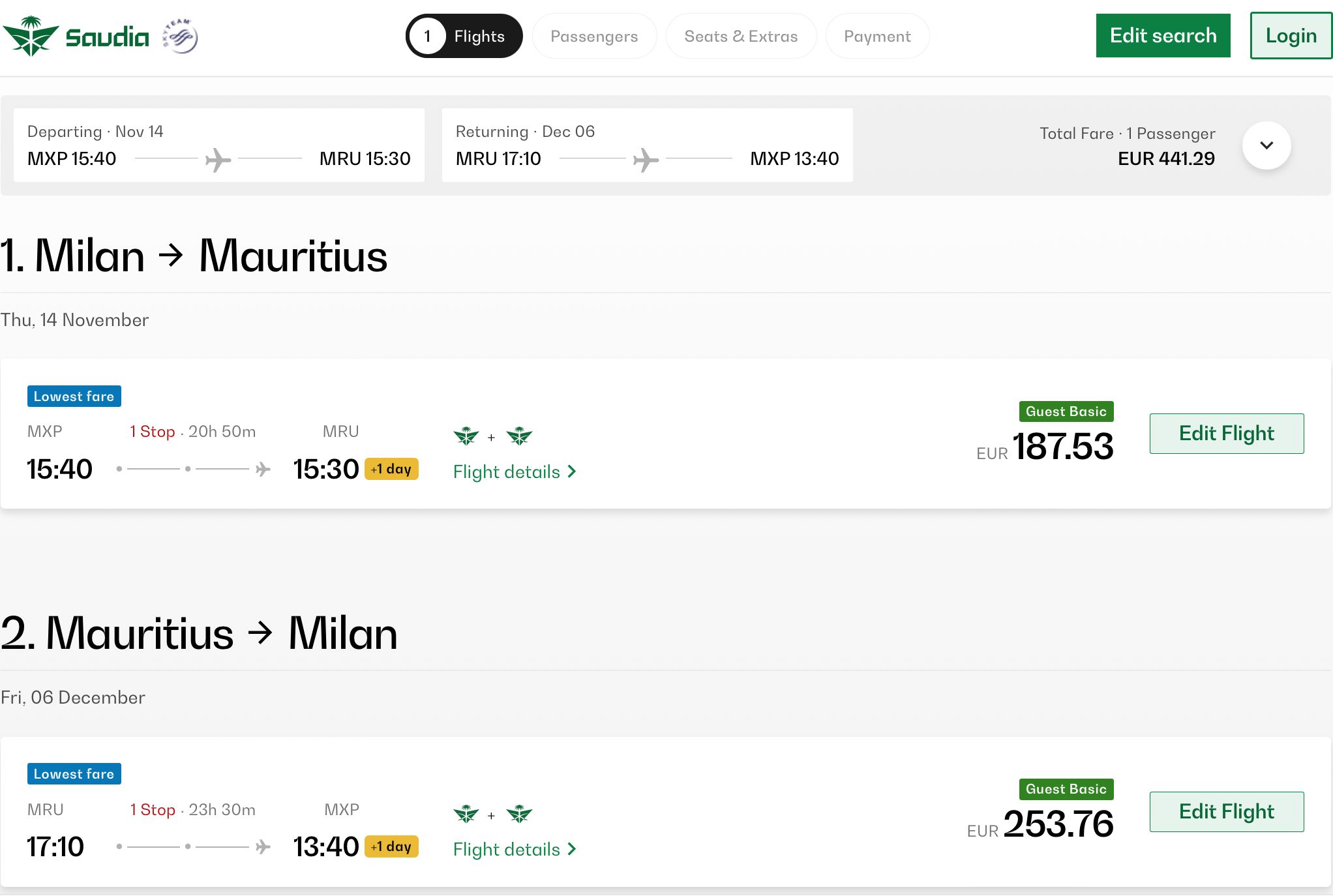Click the Login button

click(1291, 36)
